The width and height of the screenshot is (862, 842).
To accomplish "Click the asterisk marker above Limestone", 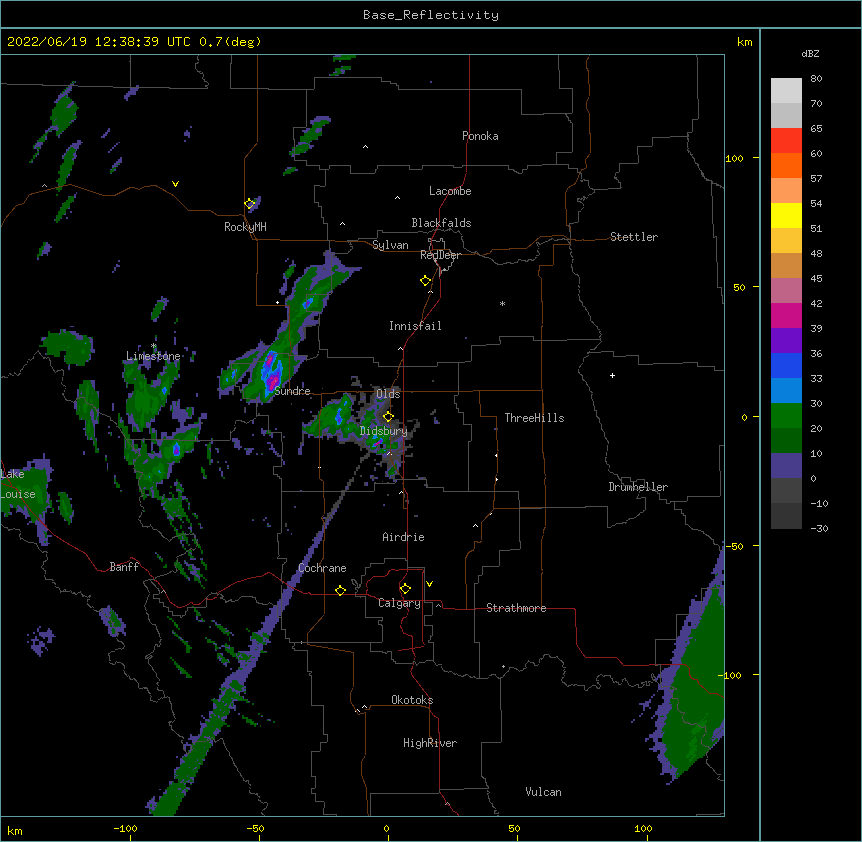I will 154,346.
